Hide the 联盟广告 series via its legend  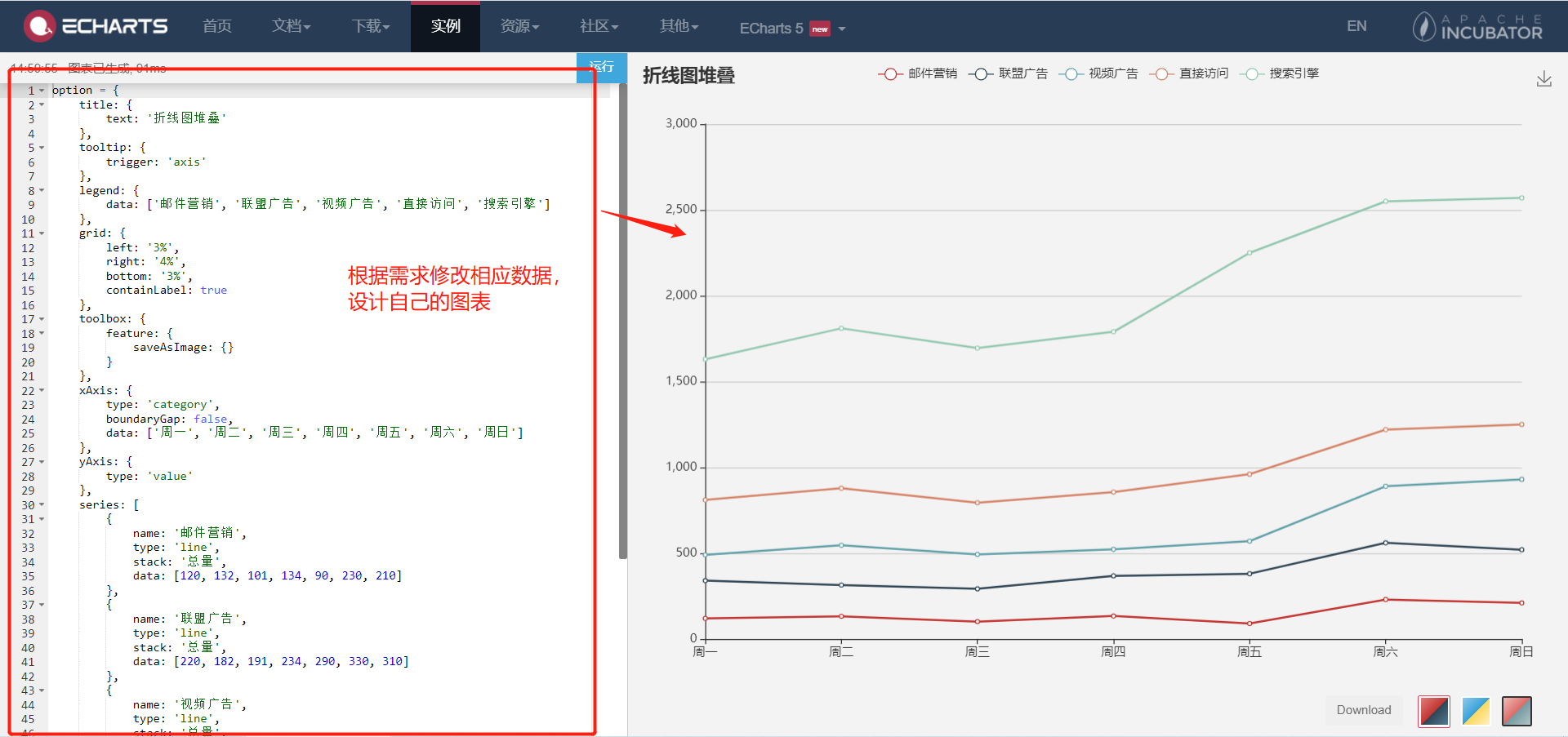(1008, 73)
